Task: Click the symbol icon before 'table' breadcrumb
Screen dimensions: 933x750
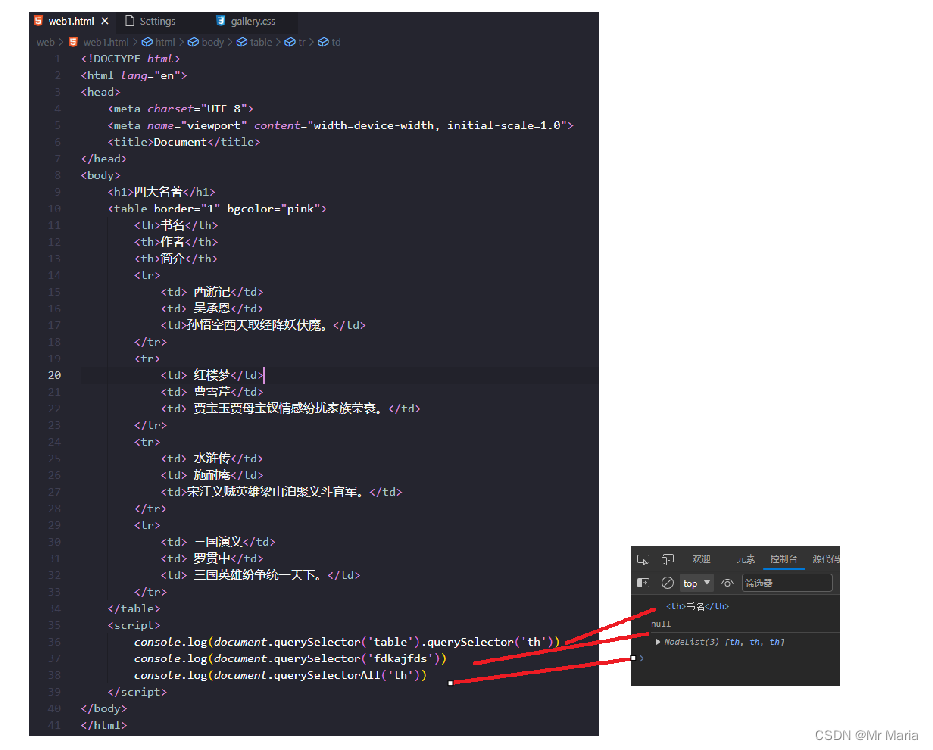Action: (x=242, y=42)
